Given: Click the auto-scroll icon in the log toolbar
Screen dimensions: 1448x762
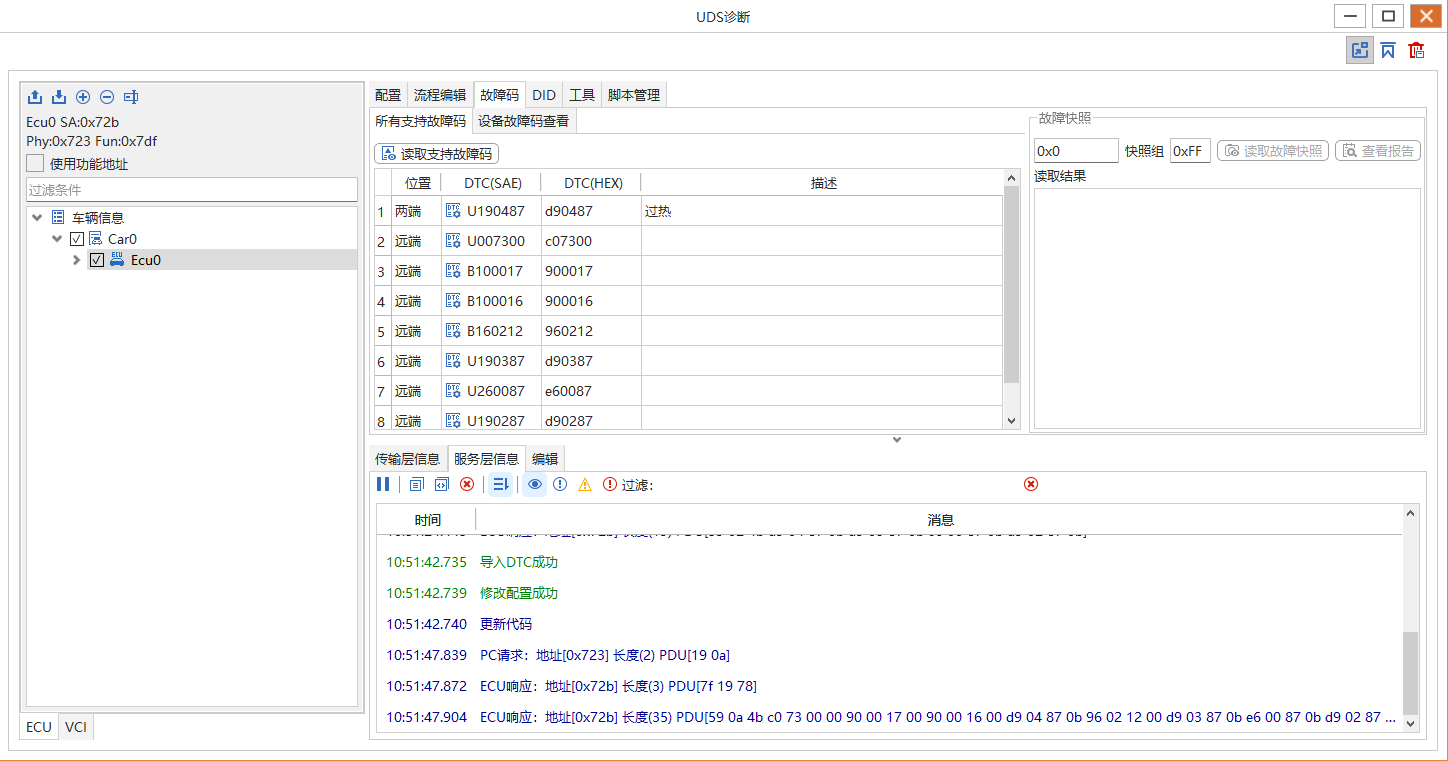Looking at the screenshot, I should tap(501, 484).
